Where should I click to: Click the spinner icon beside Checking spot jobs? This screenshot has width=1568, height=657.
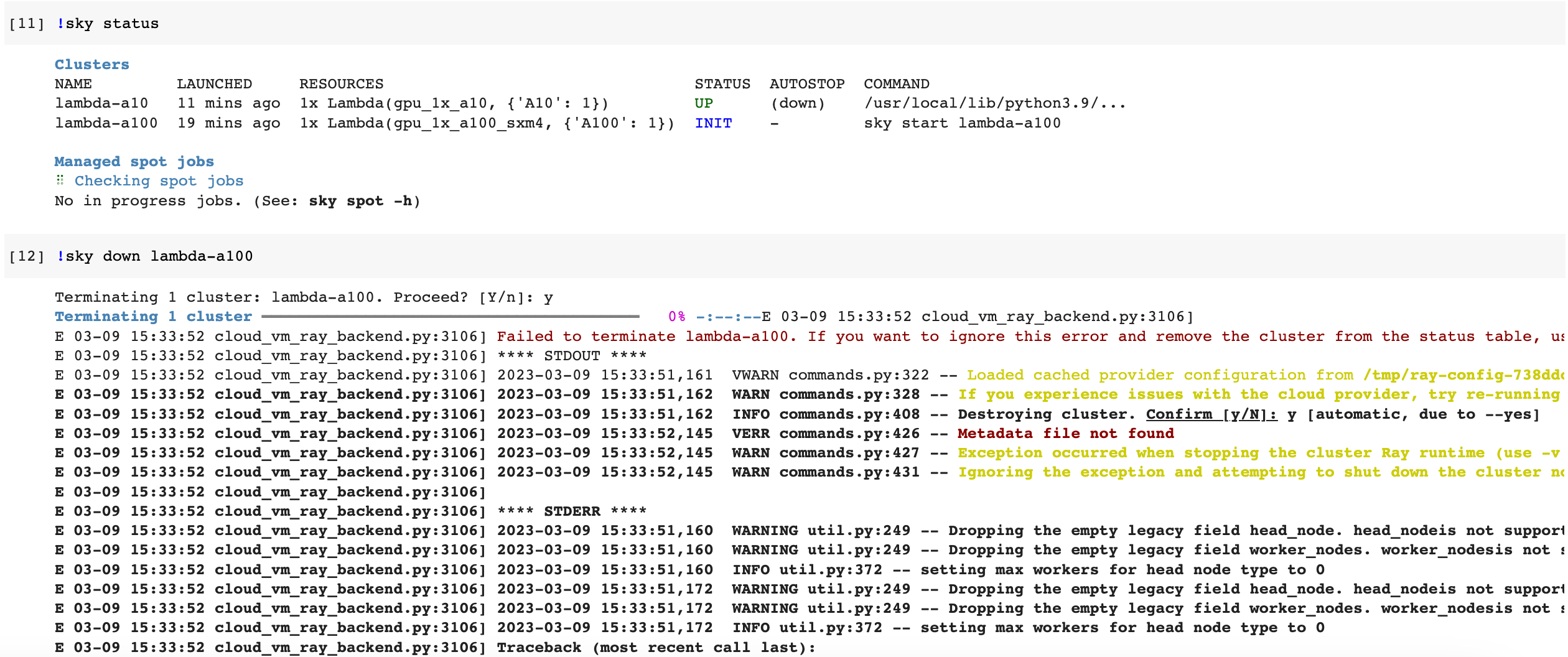click(60, 180)
